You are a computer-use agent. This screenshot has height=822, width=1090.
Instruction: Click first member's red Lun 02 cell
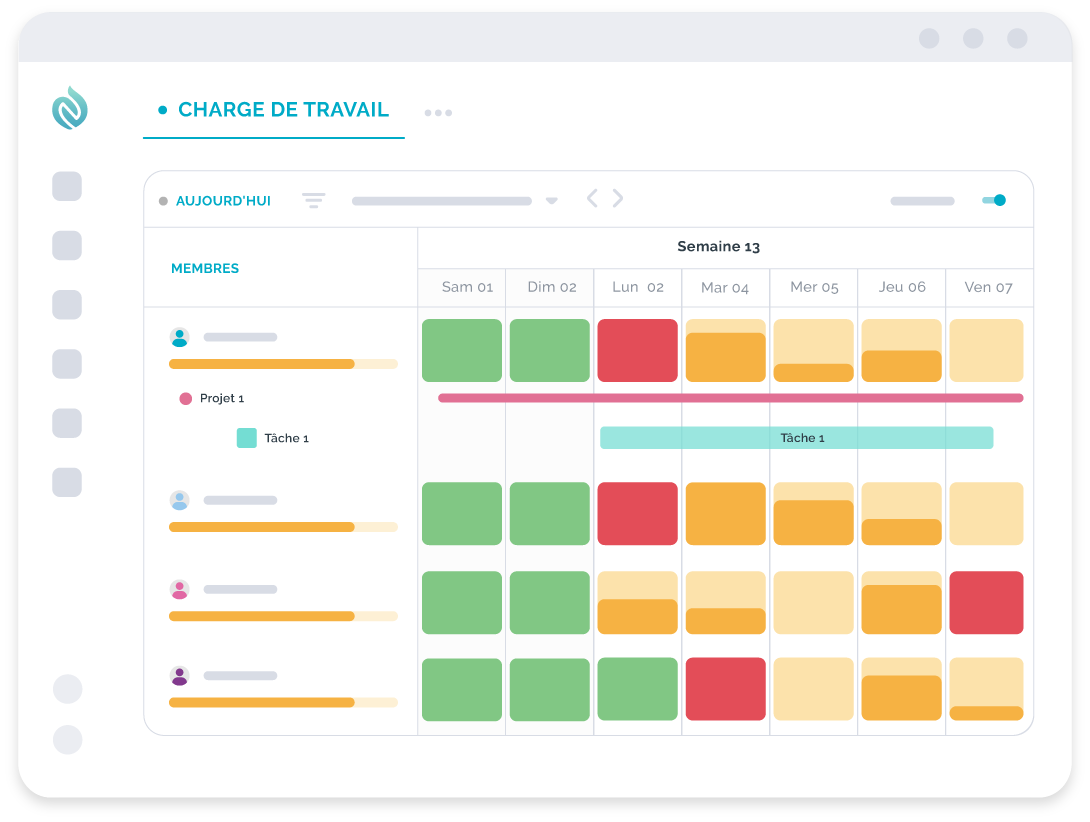[x=637, y=350]
